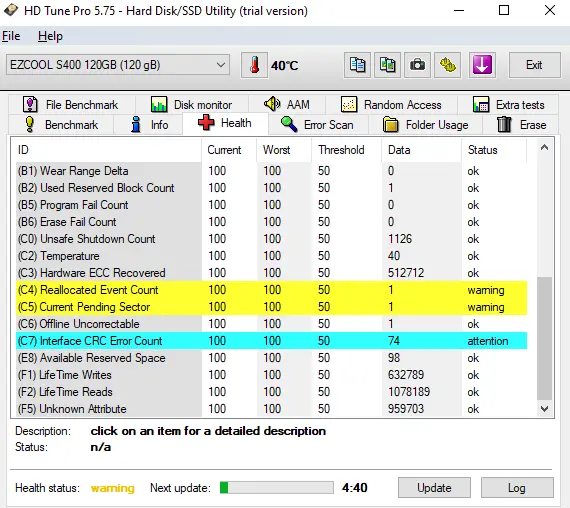Click the scrollbar up arrow
The height and width of the screenshot is (508, 570).
click(x=544, y=148)
